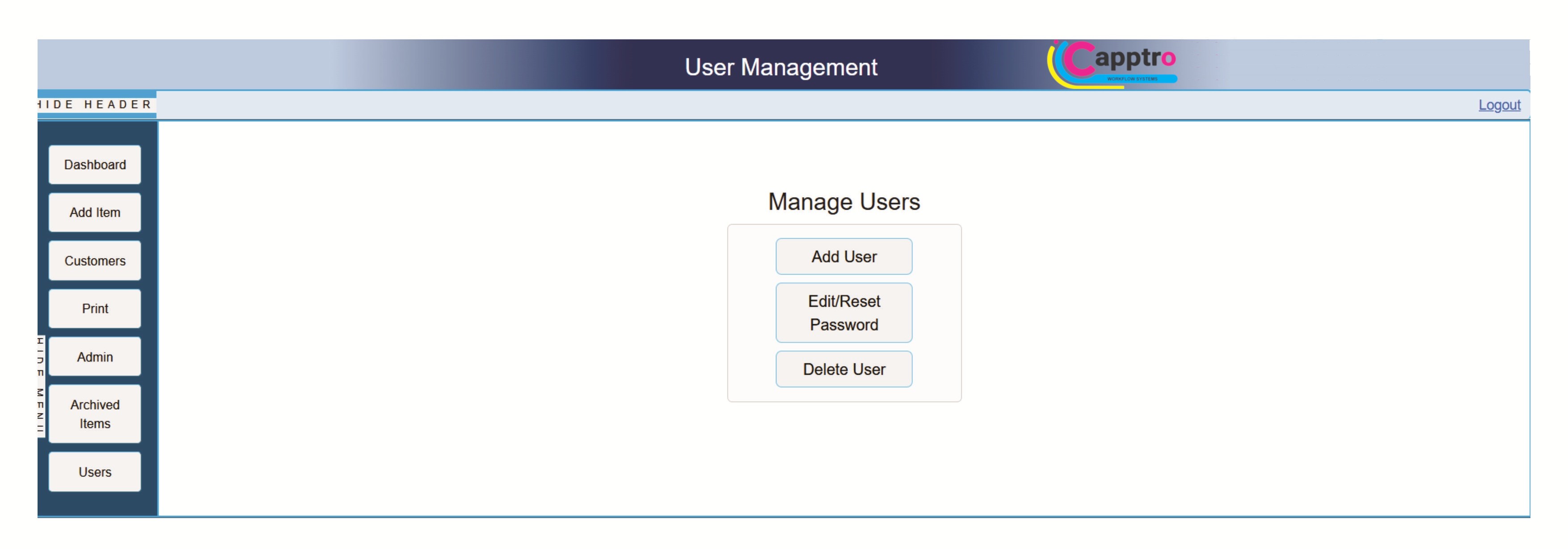Start creating a new user account
The height and width of the screenshot is (549, 1568).
[x=843, y=256]
